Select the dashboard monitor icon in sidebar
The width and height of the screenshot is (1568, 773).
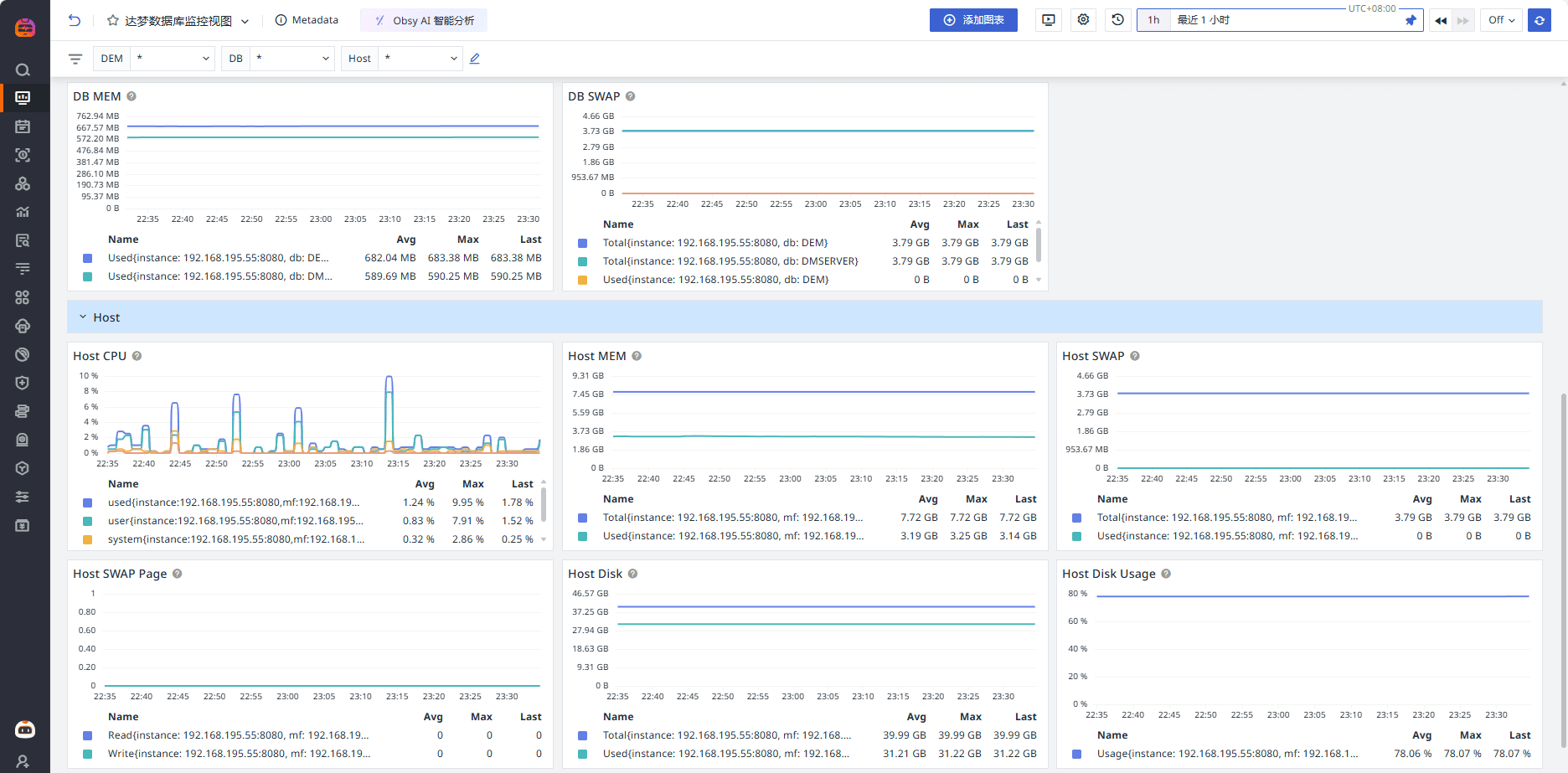click(x=23, y=98)
